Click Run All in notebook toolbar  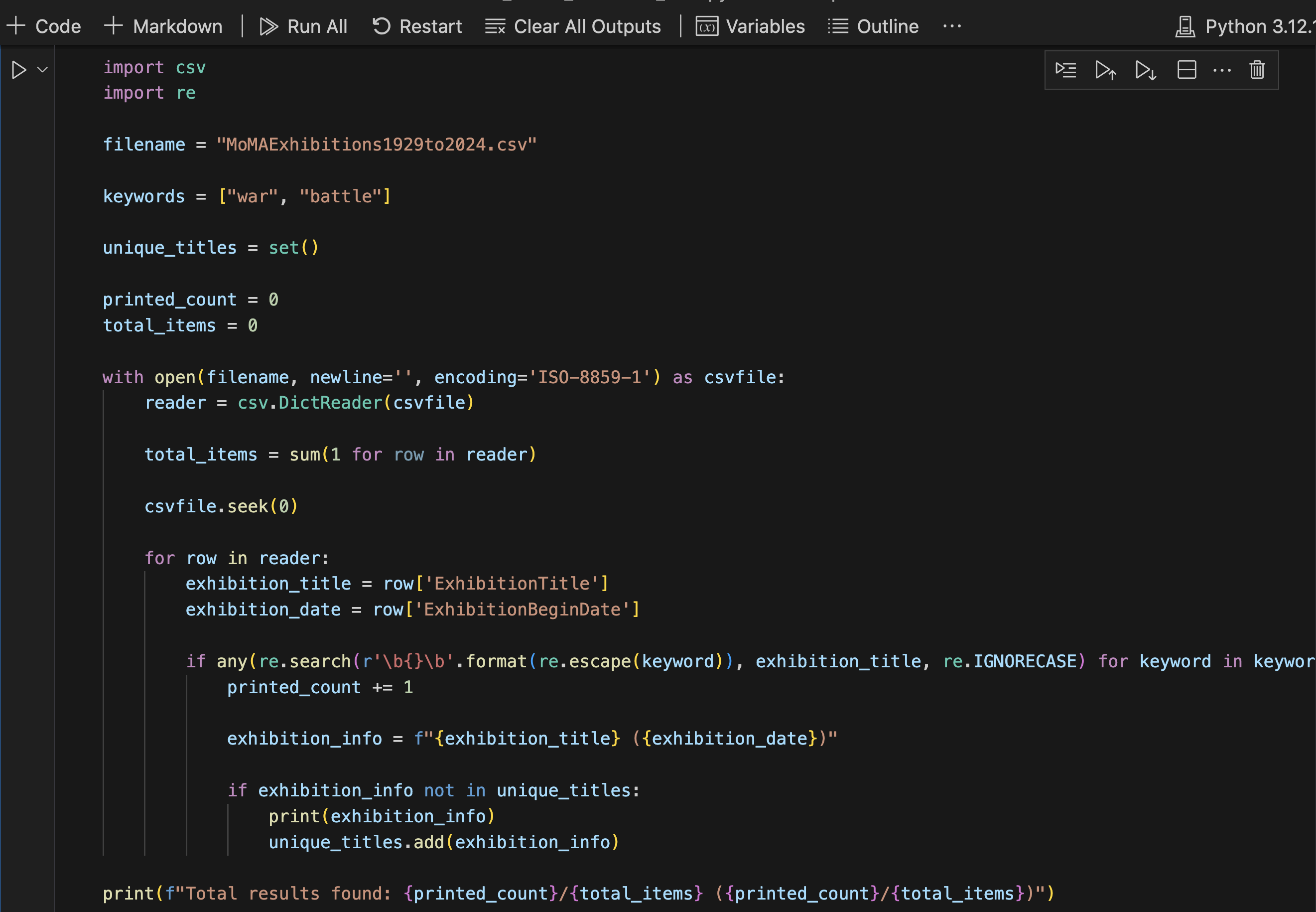click(303, 26)
